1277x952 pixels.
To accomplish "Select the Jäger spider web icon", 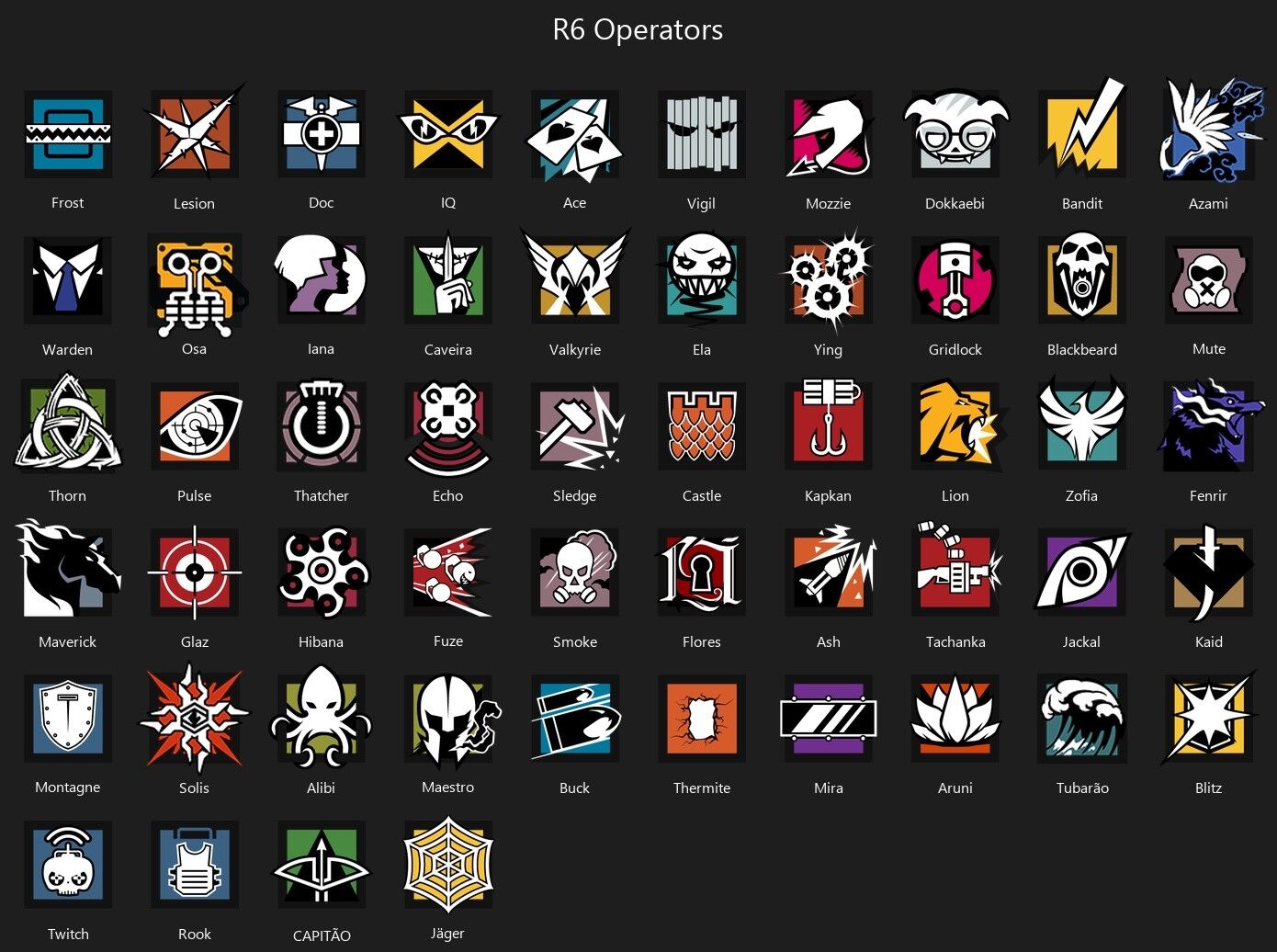I will 448,865.
